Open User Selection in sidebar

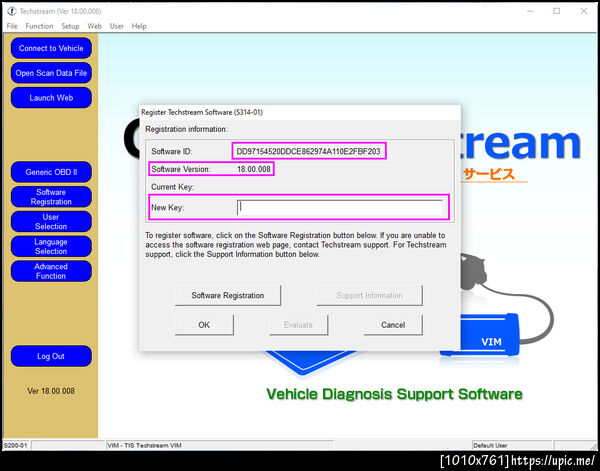[51, 222]
